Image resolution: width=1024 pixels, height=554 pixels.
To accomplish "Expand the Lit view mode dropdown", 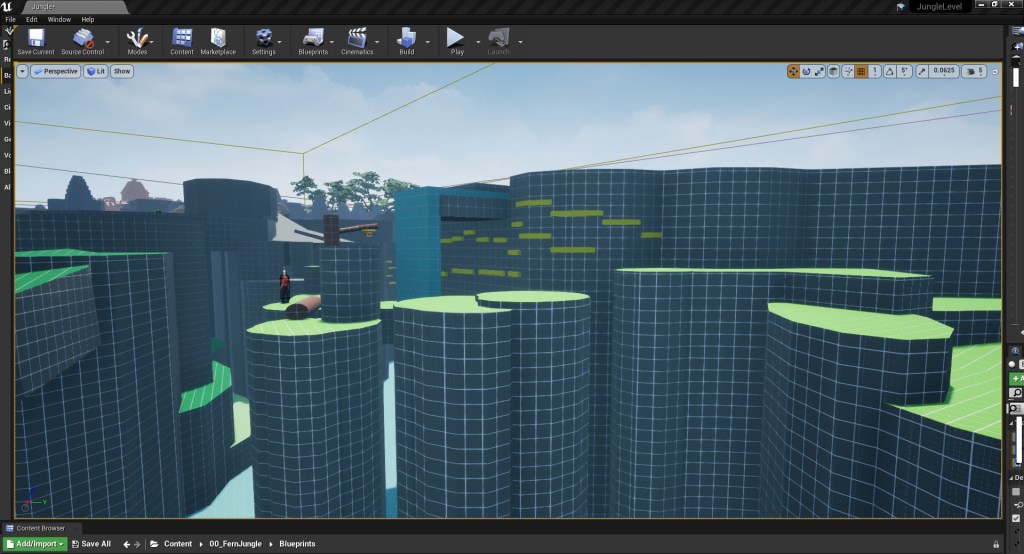I will (95, 71).
